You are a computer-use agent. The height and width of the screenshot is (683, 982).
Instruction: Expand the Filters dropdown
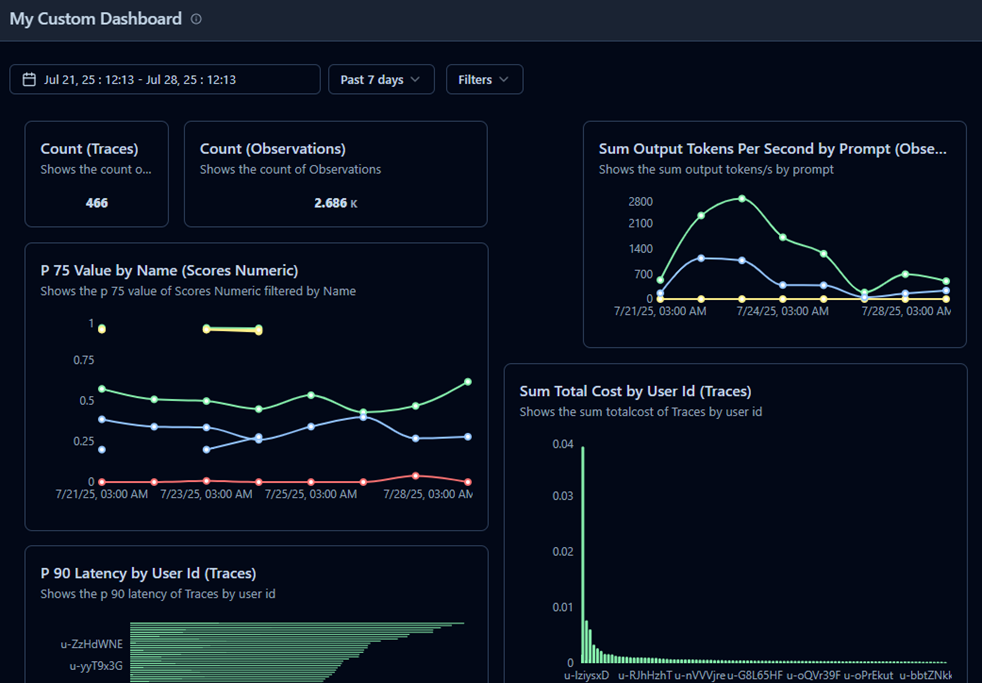(x=484, y=80)
